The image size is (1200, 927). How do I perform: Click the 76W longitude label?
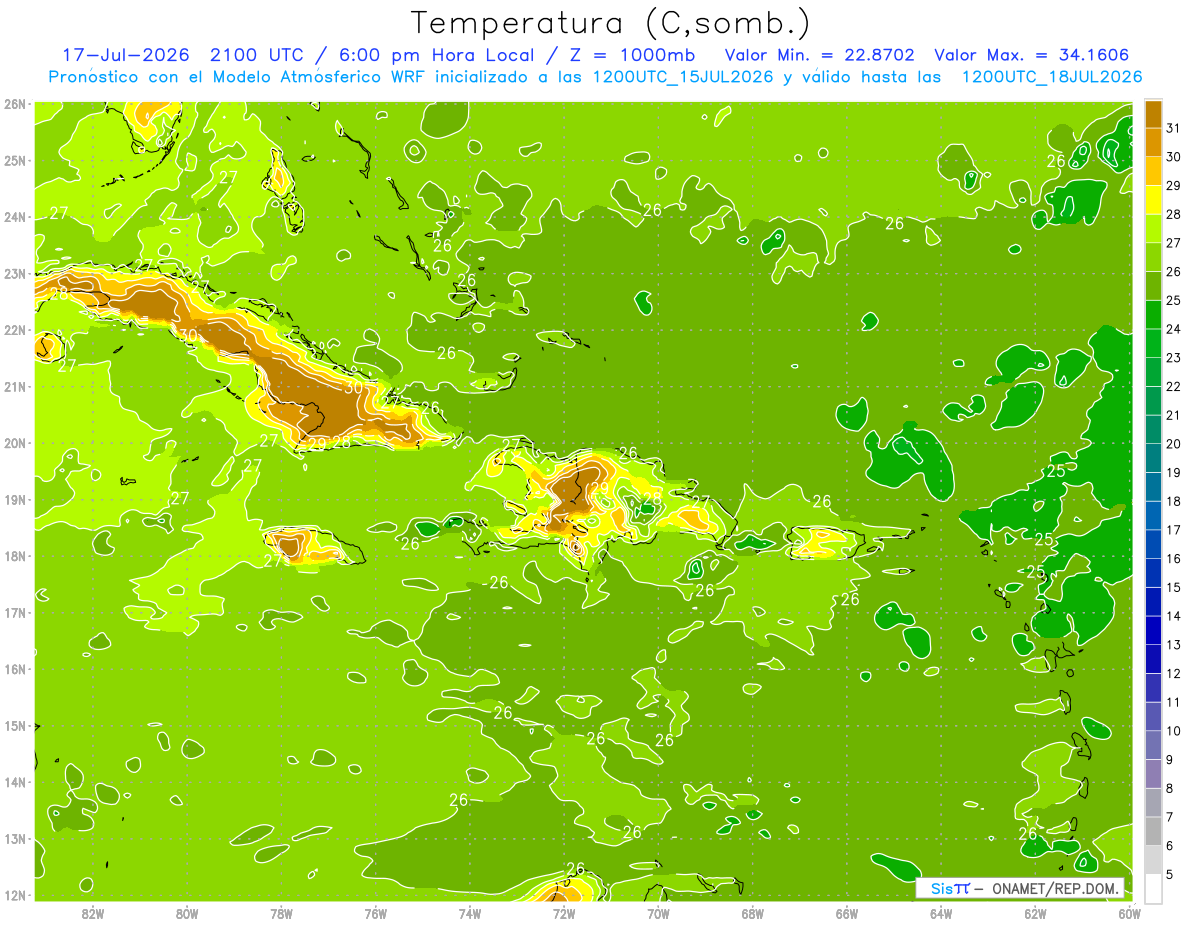375,913
